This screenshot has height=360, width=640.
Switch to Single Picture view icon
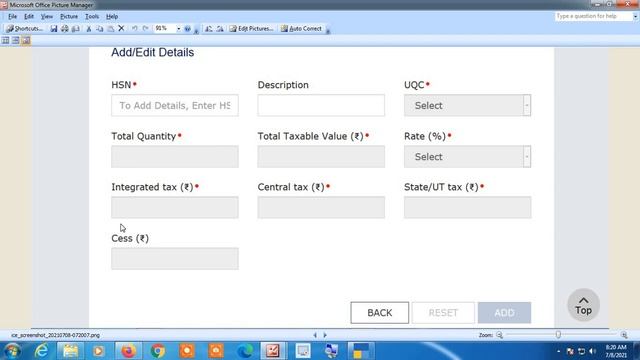[x=26, y=40]
